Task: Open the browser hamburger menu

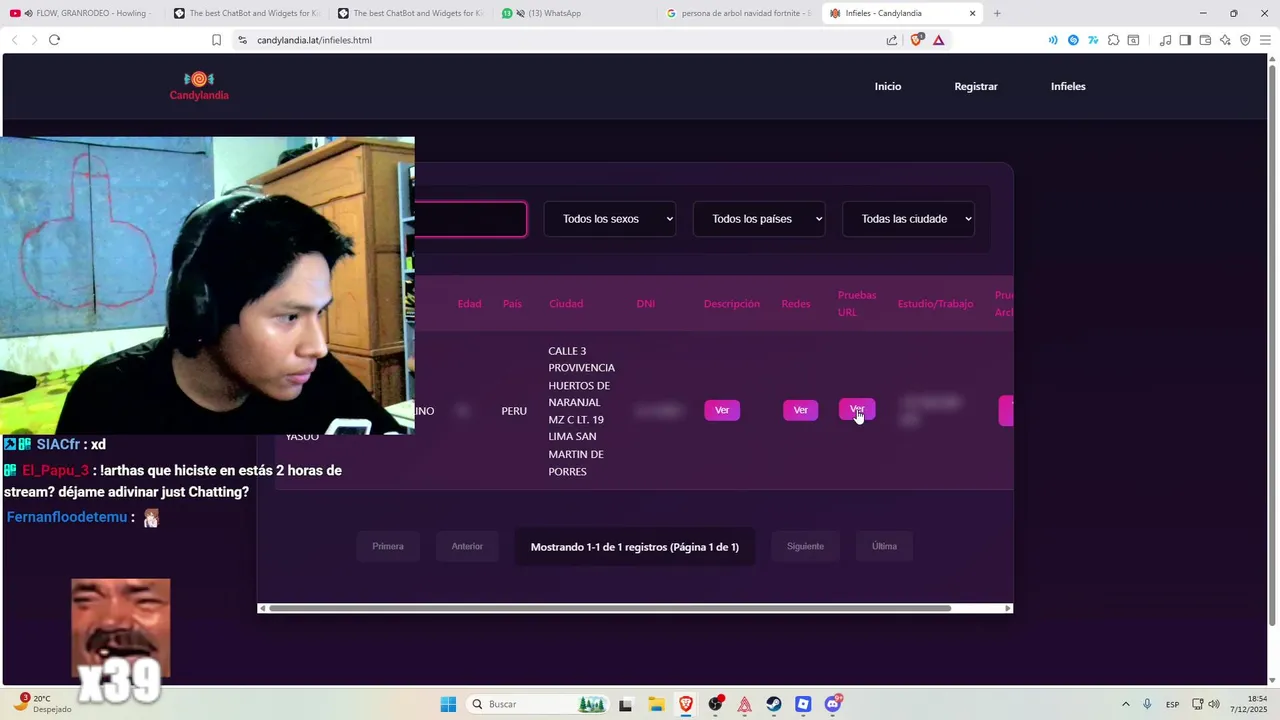Action: (1265, 40)
